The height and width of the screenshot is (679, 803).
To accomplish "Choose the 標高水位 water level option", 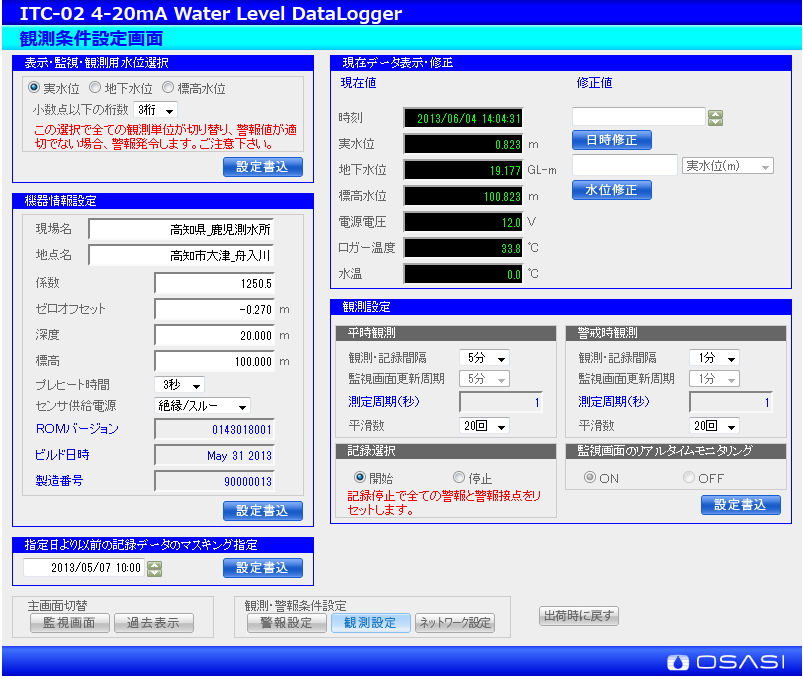I will click(169, 88).
